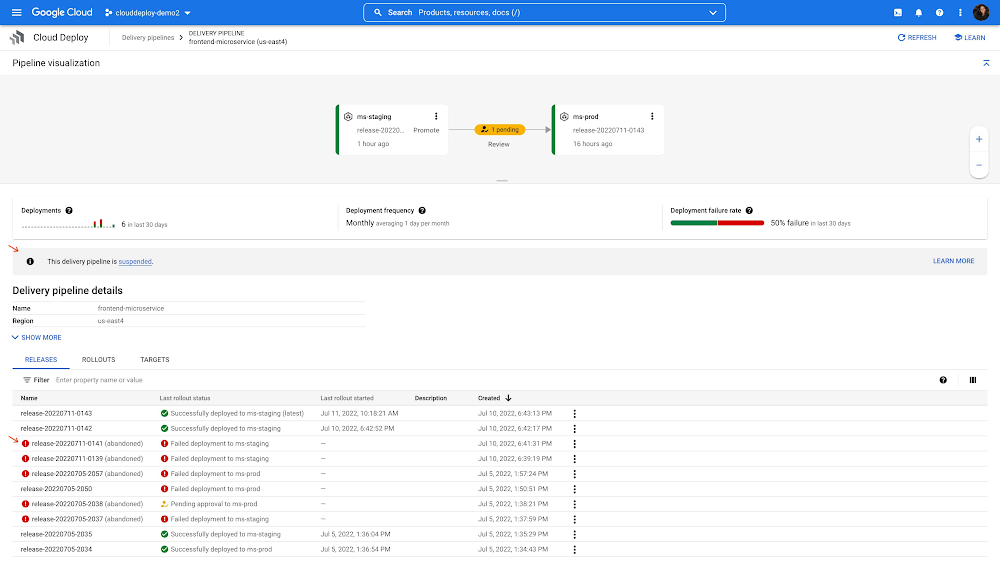The height and width of the screenshot is (588, 1000).
Task: Open abandoned release-20220711-0141 row
Action: [x=87, y=444]
